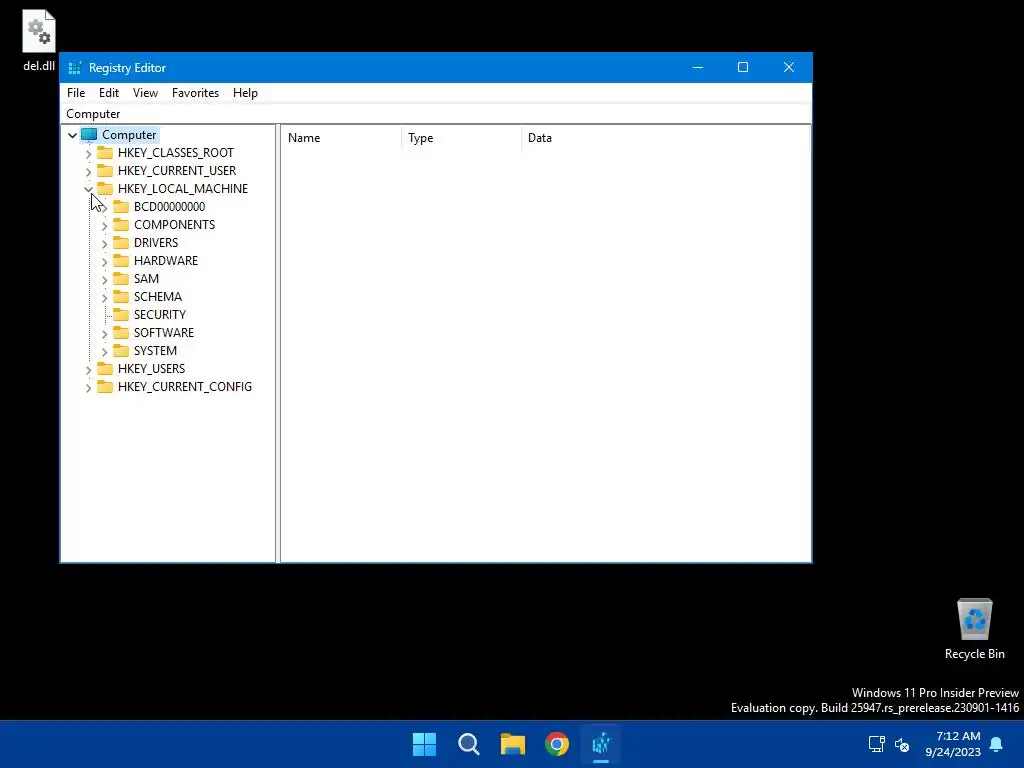Viewport: 1024px width, 768px height.
Task: Maximize the Registry Editor window
Action: pos(743,67)
